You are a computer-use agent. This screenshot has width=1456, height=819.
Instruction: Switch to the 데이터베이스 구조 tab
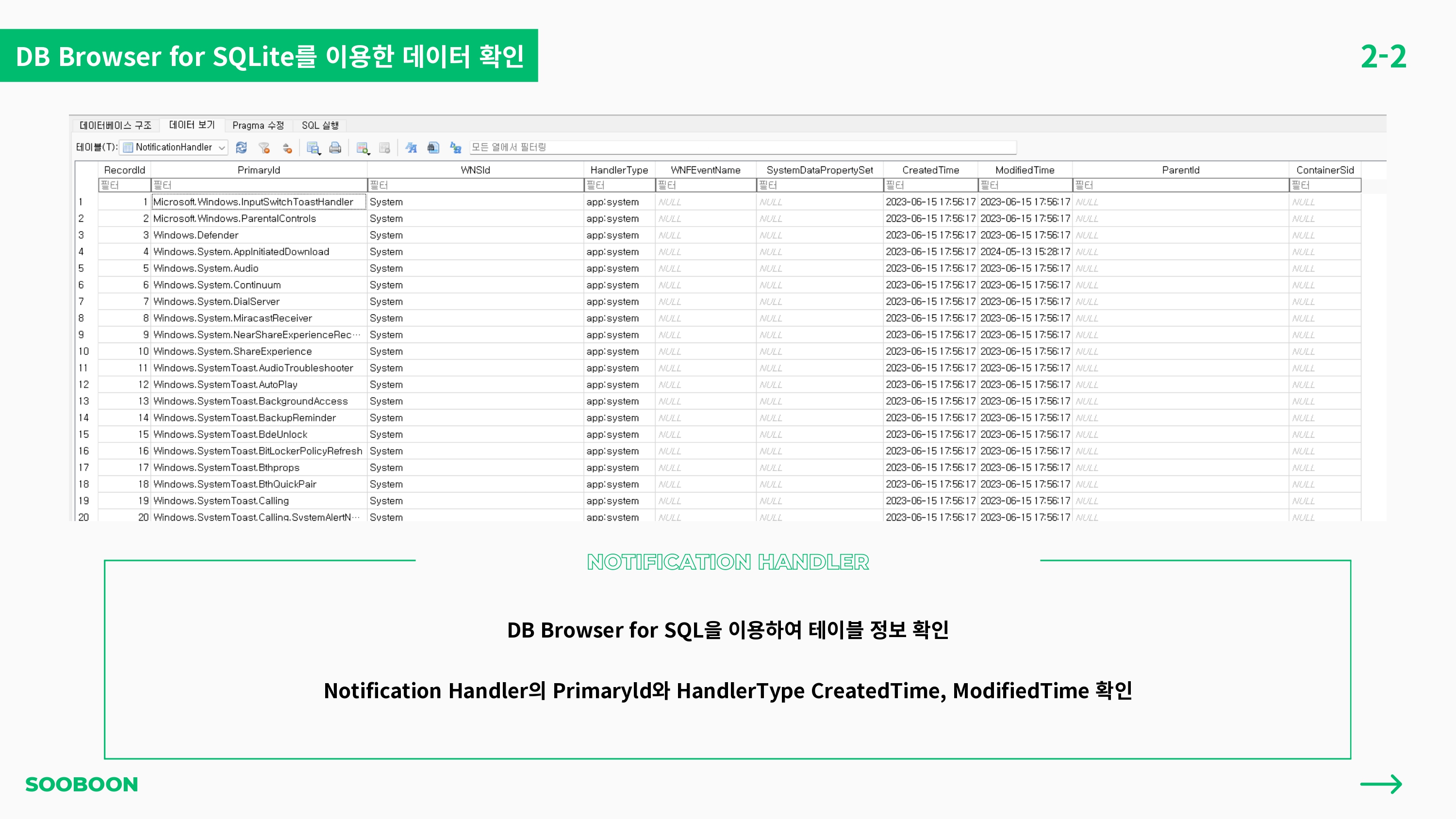pos(116,125)
